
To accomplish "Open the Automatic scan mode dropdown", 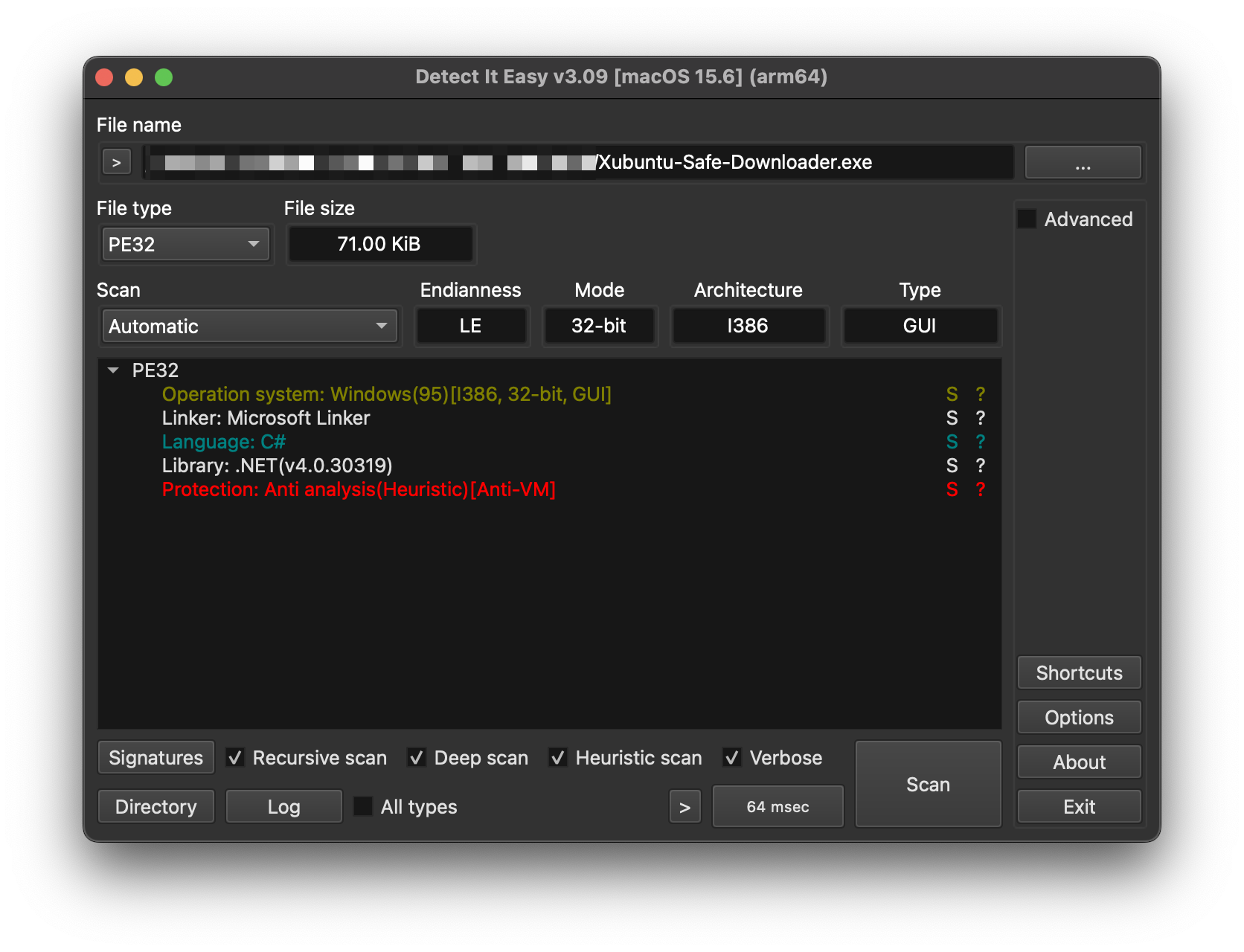I will pos(249,326).
